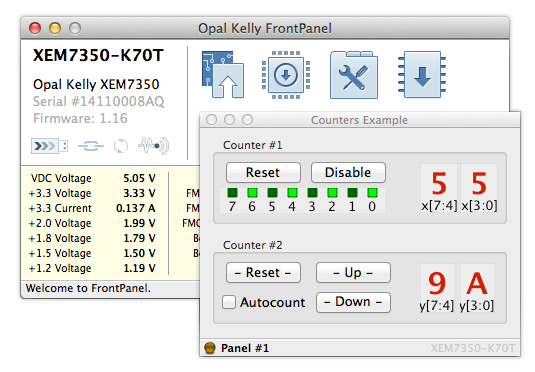
Task: Click the – Reset – button in Counter #2
Action: click(263, 272)
